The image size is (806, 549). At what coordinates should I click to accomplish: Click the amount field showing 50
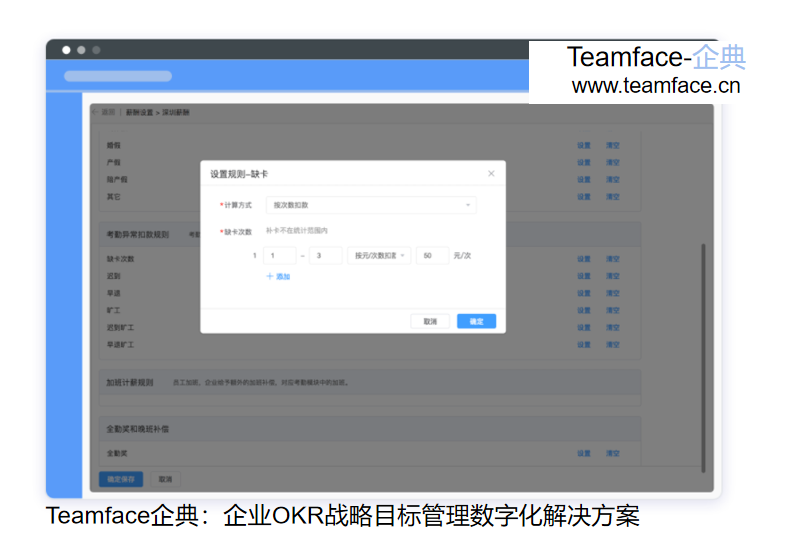click(432, 256)
